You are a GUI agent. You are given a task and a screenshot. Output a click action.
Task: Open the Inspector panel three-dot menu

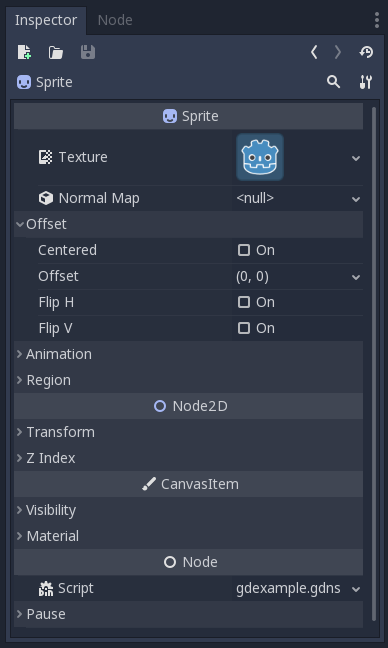click(x=377, y=20)
